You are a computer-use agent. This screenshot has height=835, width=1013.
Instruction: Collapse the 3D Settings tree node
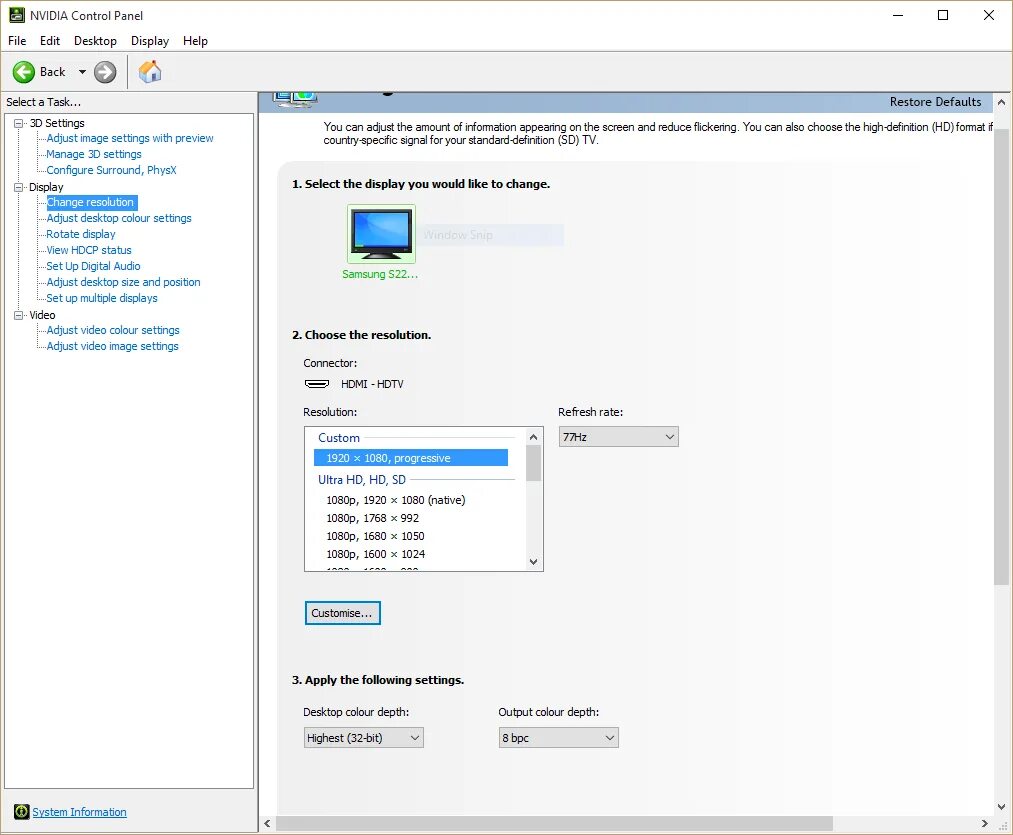[x=19, y=123]
